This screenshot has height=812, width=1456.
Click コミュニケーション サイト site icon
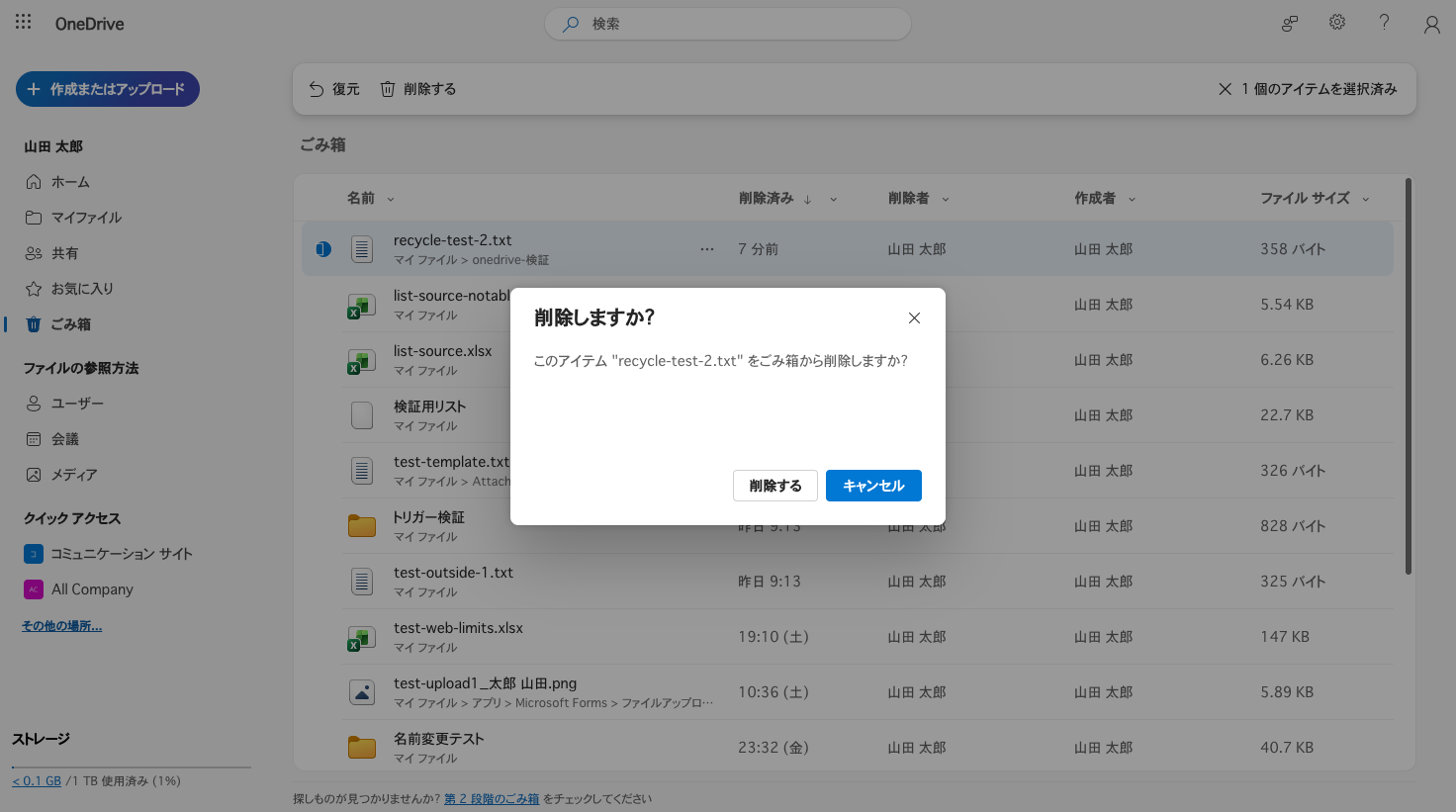pyautogui.click(x=34, y=554)
